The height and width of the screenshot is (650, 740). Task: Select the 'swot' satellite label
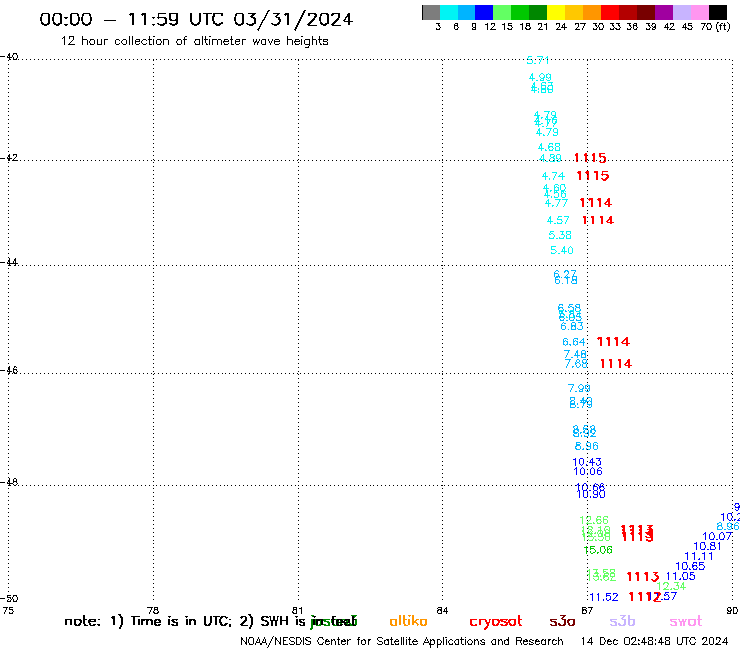coord(686,621)
